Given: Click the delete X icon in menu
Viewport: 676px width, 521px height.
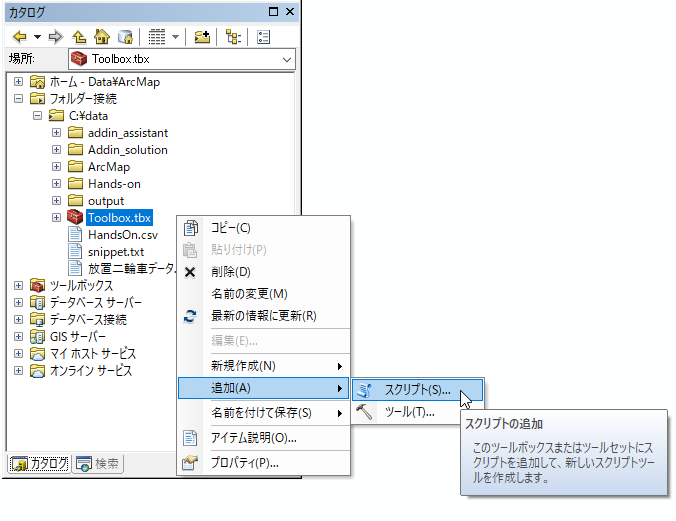Looking at the screenshot, I should click(x=190, y=272).
